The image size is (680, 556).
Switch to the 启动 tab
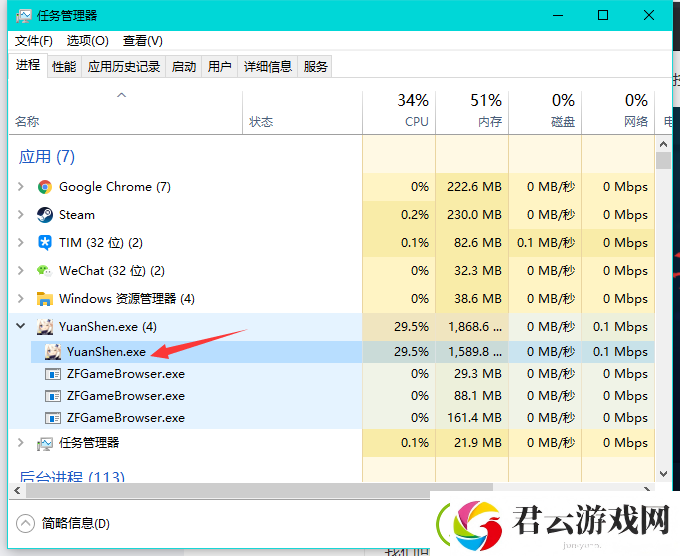[x=183, y=66]
